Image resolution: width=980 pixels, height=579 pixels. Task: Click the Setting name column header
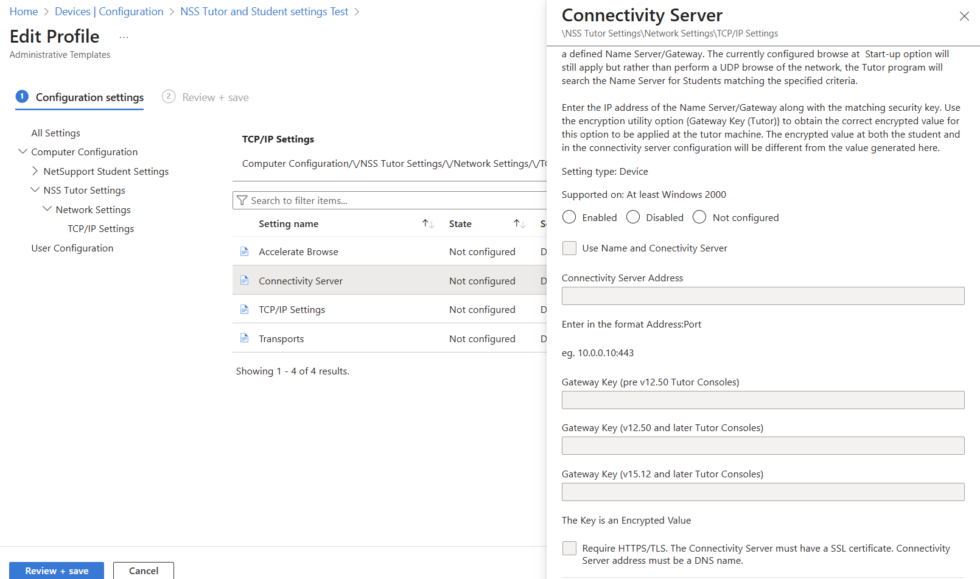coord(288,223)
